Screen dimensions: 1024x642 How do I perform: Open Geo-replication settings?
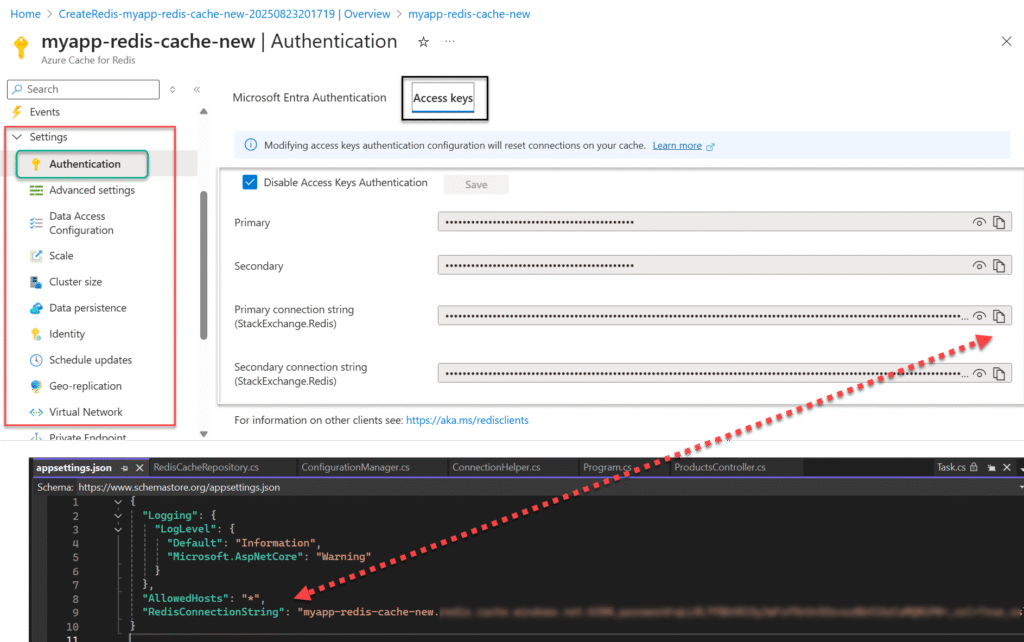pyautogui.click(x=85, y=386)
